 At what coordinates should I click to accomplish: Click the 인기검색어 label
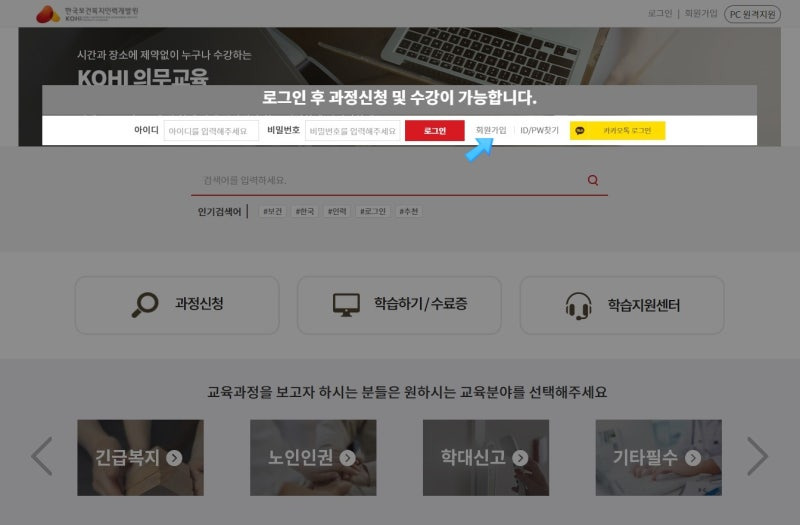click(x=219, y=212)
